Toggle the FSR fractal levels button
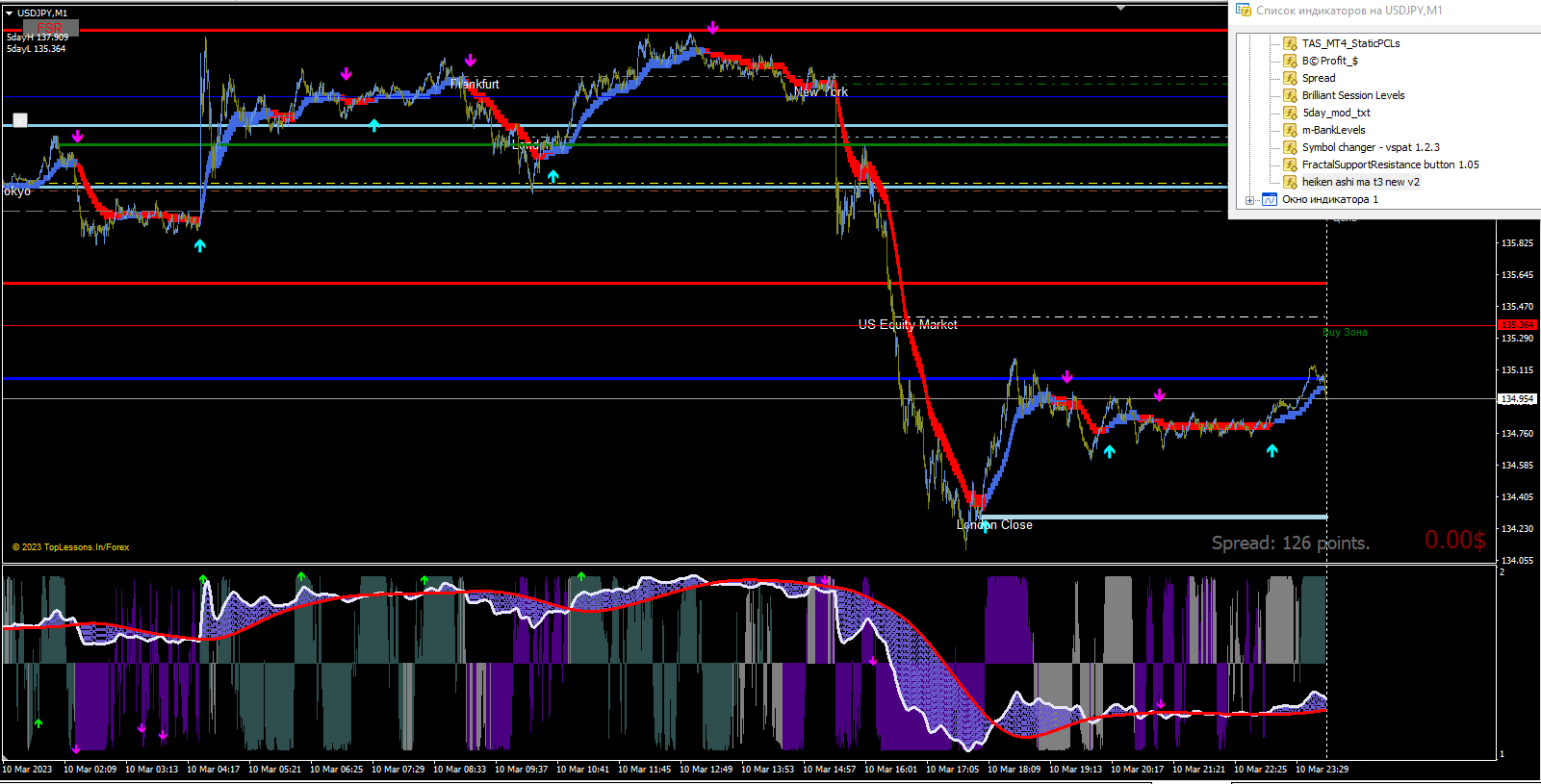The image size is (1541, 784). click(x=50, y=28)
